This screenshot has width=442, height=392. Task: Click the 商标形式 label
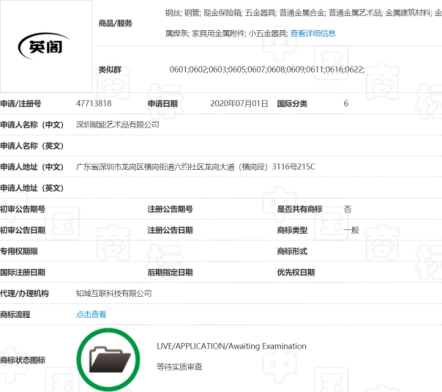(292, 251)
